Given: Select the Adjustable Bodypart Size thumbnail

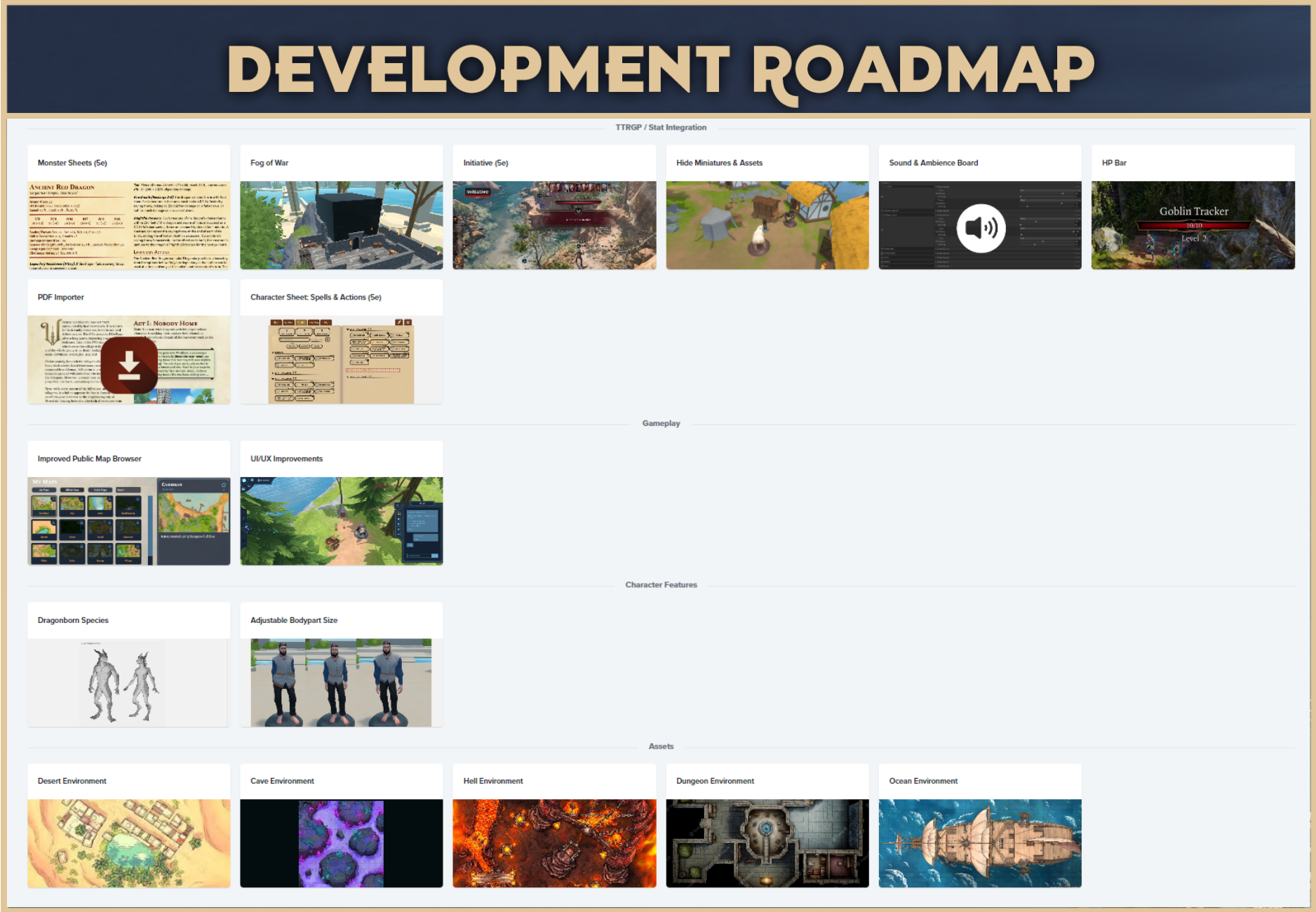Looking at the screenshot, I should pyautogui.click(x=342, y=683).
